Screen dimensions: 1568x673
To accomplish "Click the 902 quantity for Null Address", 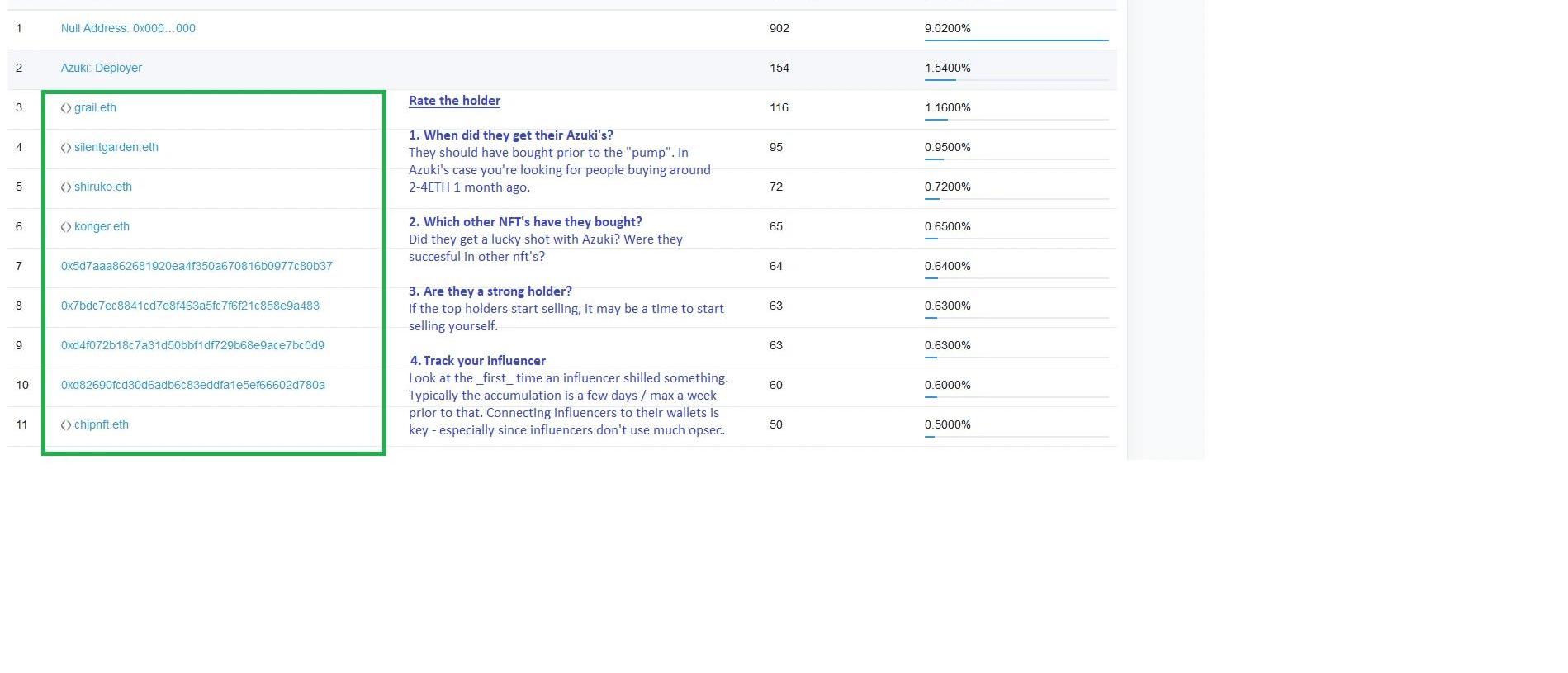I will coord(779,28).
